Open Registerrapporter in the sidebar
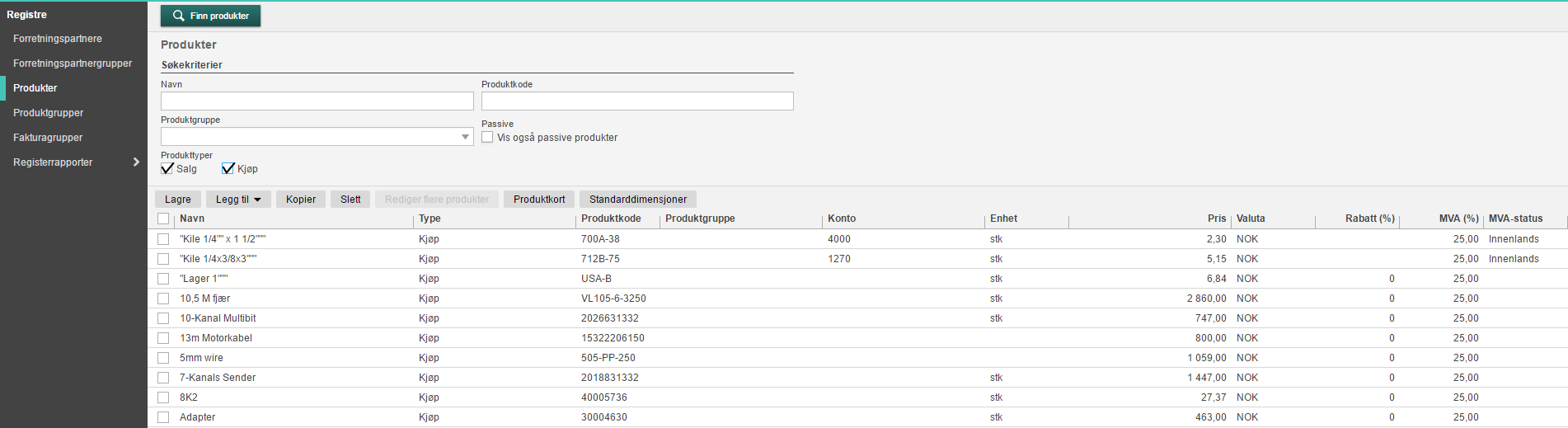This screenshot has width=1568, height=428. (x=53, y=162)
